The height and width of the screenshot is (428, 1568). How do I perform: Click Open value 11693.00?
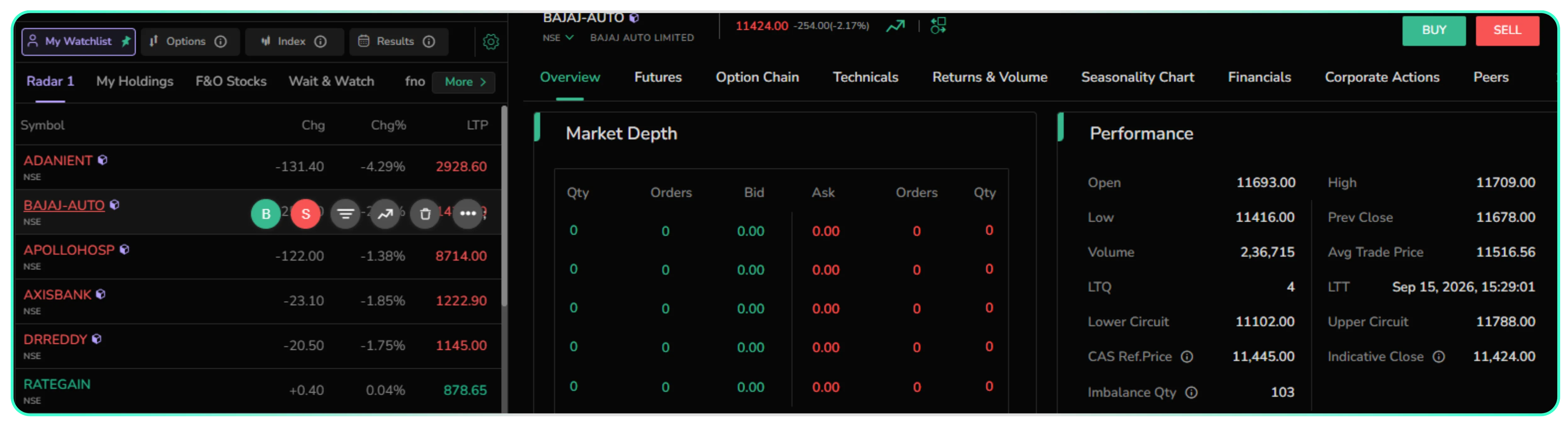[1265, 183]
